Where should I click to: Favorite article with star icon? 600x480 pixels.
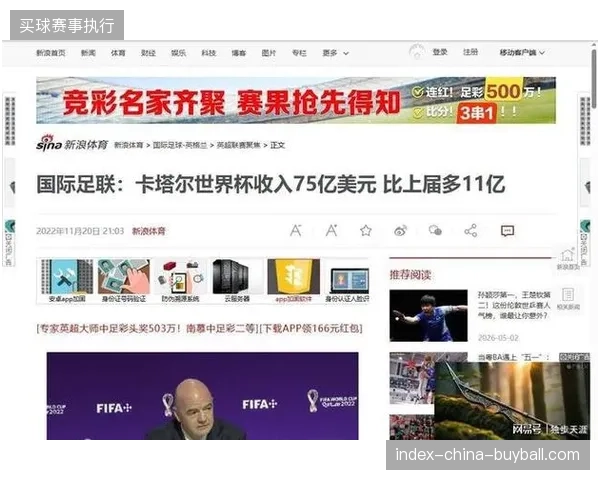(x=366, y=231)
